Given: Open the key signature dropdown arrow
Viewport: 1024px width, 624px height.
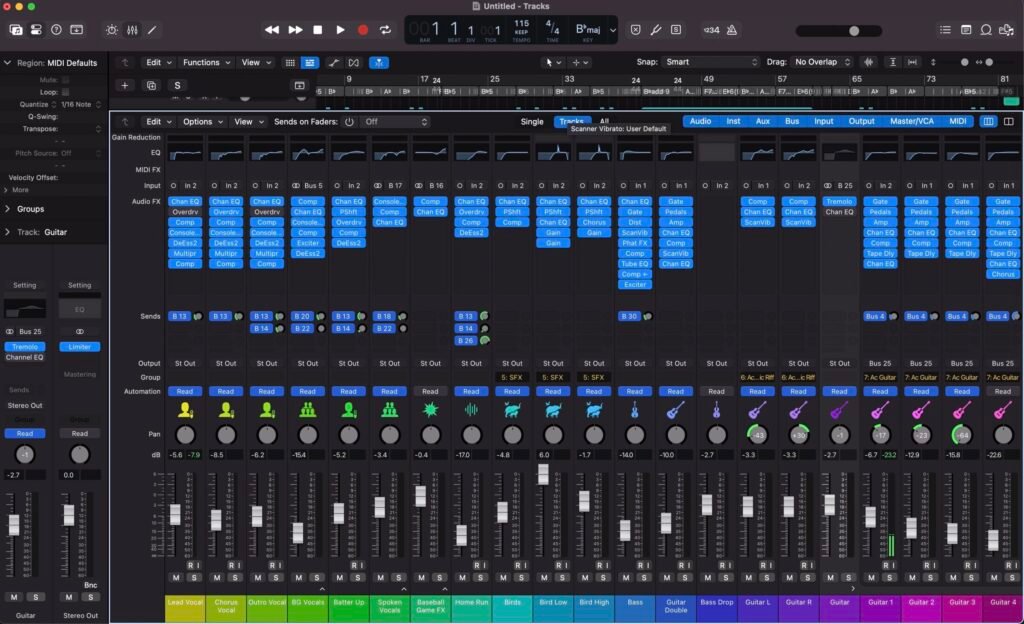Looking at the screenshot, I should click(x=613, y=30).
